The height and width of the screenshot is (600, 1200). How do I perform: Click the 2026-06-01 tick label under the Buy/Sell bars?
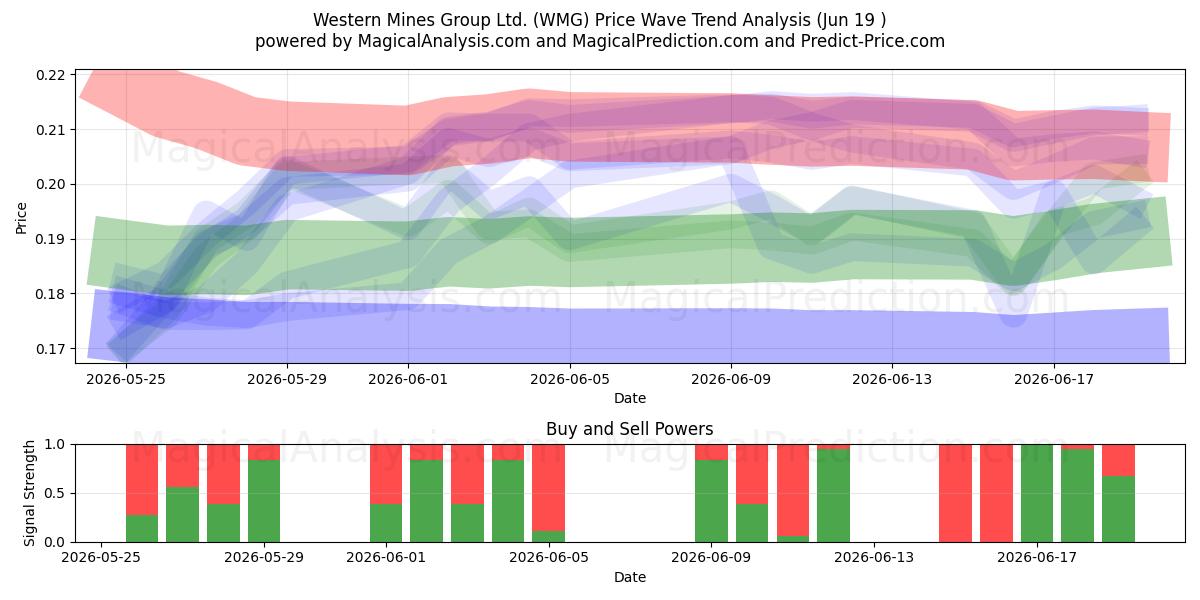(x=386, y=558)
